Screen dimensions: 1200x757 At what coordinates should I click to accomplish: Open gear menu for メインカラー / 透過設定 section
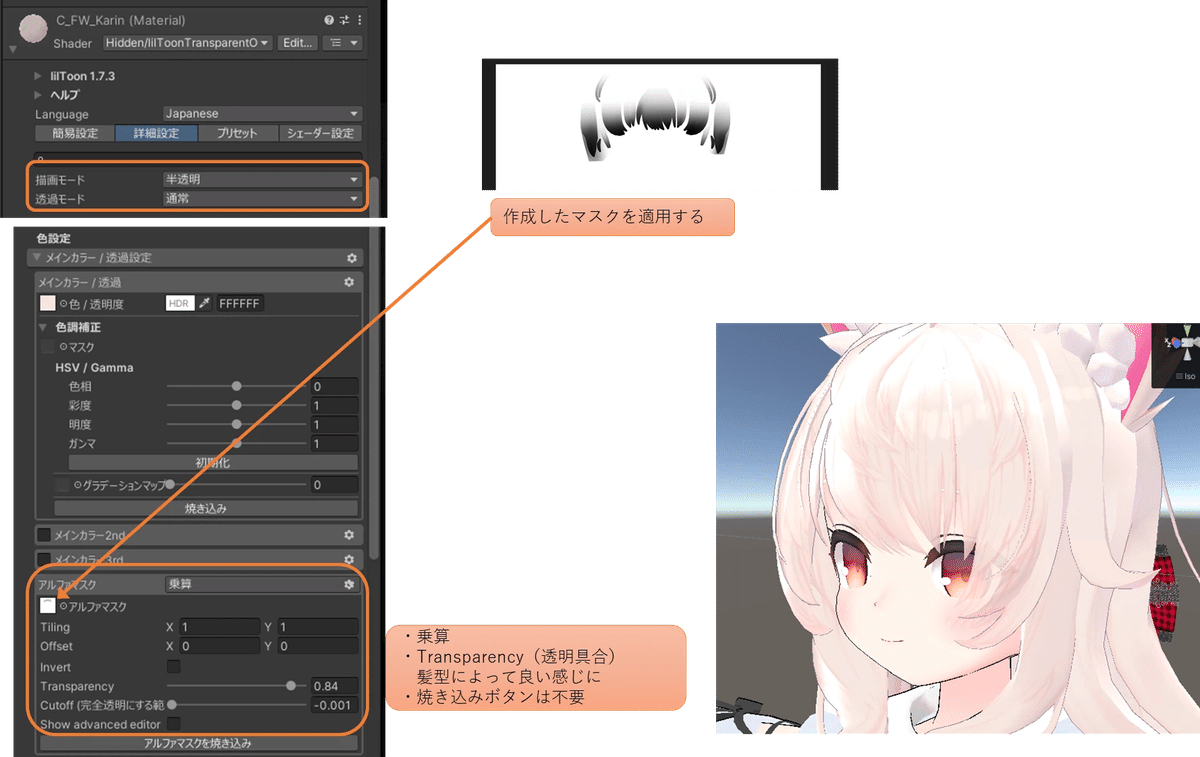click(354, 258)
